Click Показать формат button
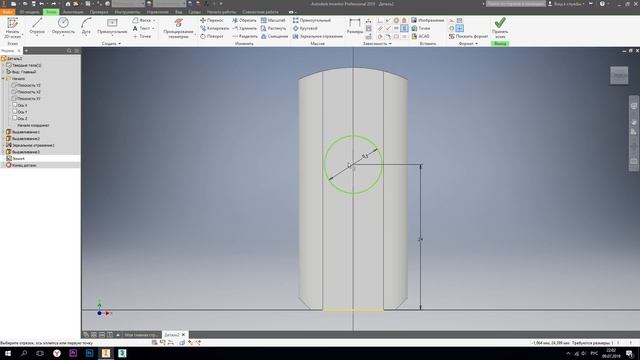Viewport: 640px width, 360px height. coord(468,36)
